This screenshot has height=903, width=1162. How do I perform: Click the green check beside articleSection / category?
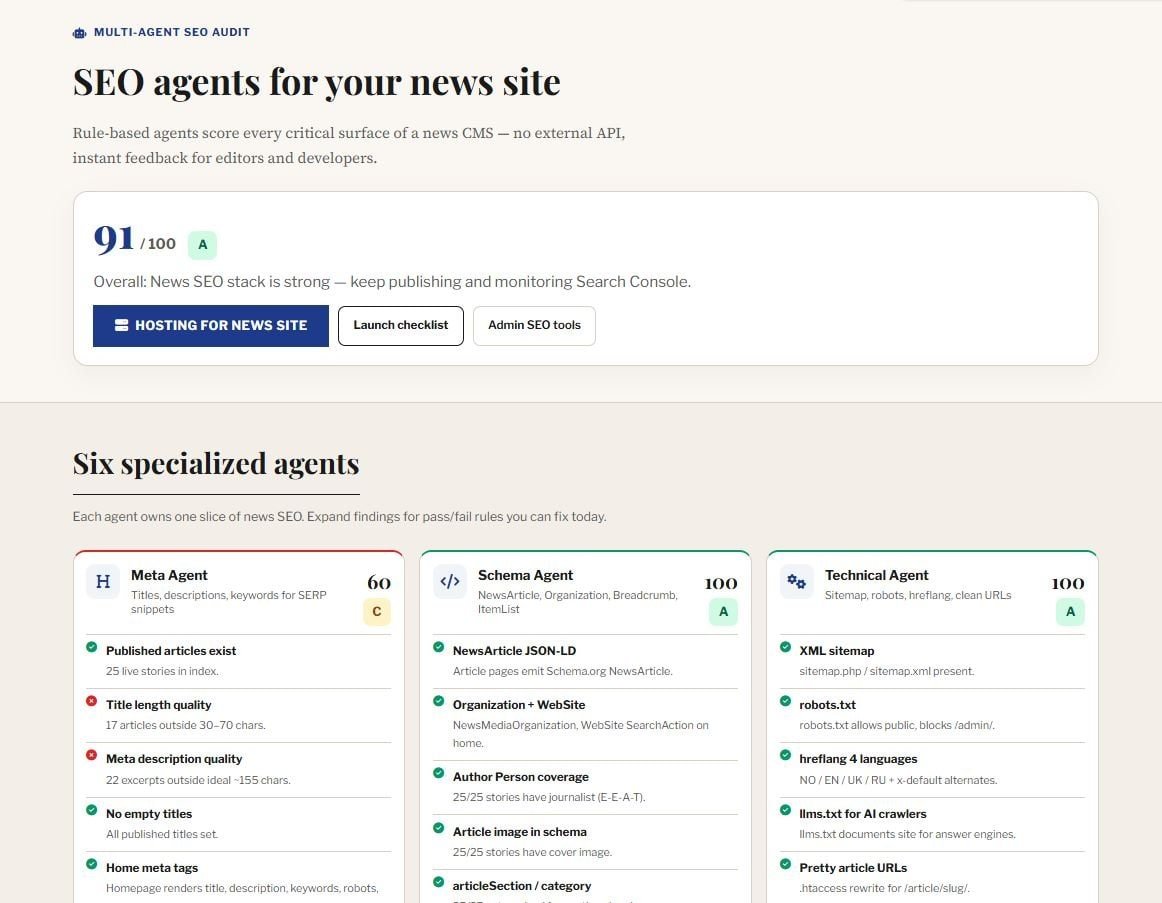tap(438, 882)
